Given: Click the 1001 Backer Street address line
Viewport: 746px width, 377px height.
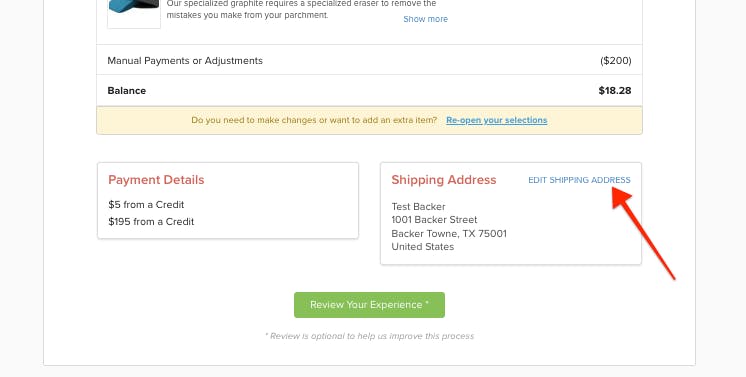Looking at the screenshot, I should coord(434,219).
